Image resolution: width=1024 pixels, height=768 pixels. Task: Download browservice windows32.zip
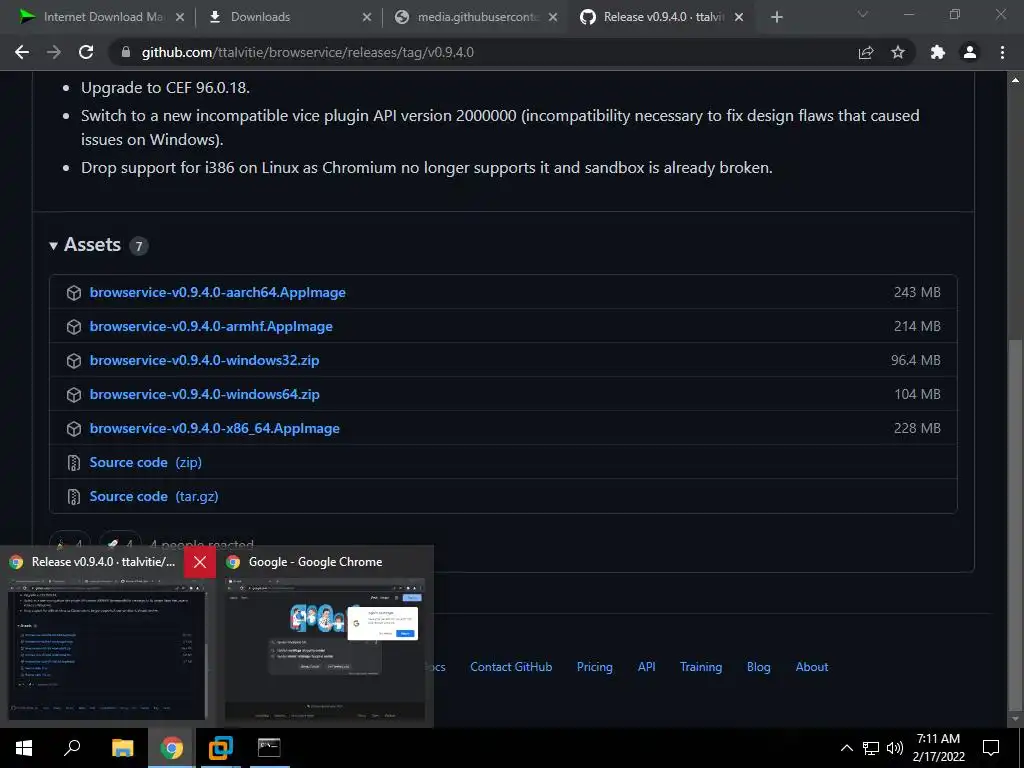click(x=204, y=360)
